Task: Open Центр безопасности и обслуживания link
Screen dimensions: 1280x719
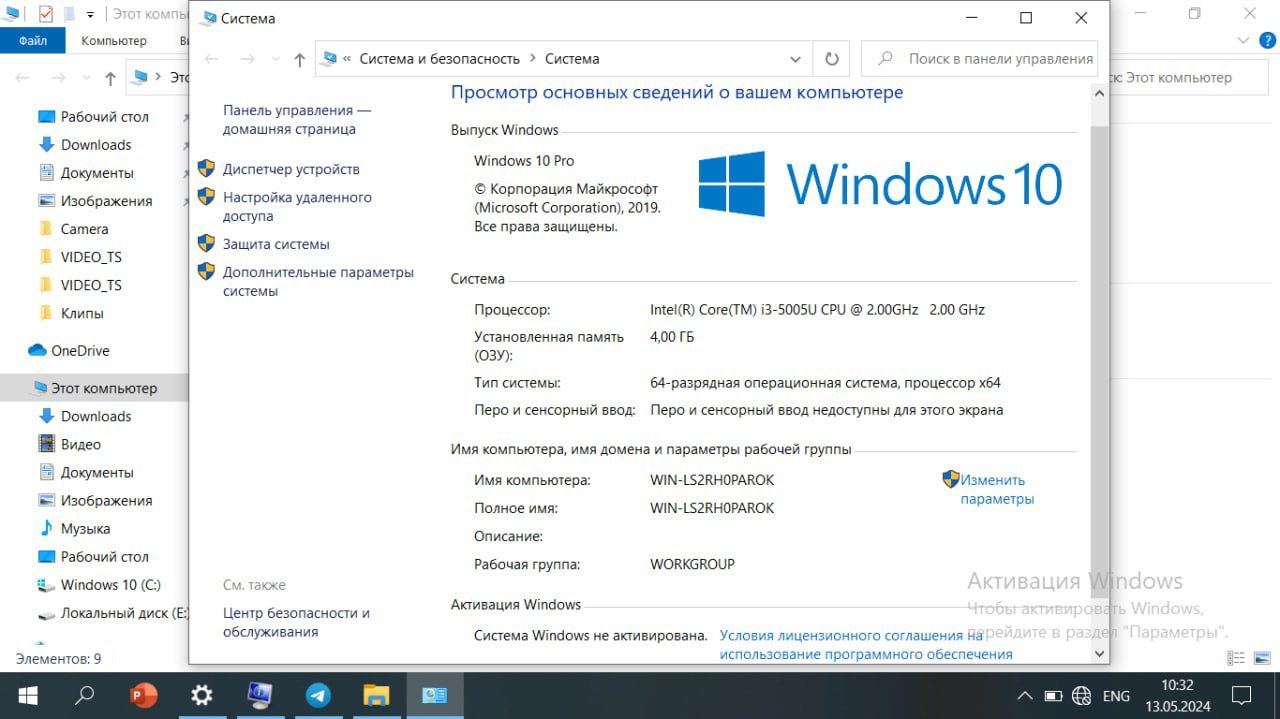Action: coord(296,622)
